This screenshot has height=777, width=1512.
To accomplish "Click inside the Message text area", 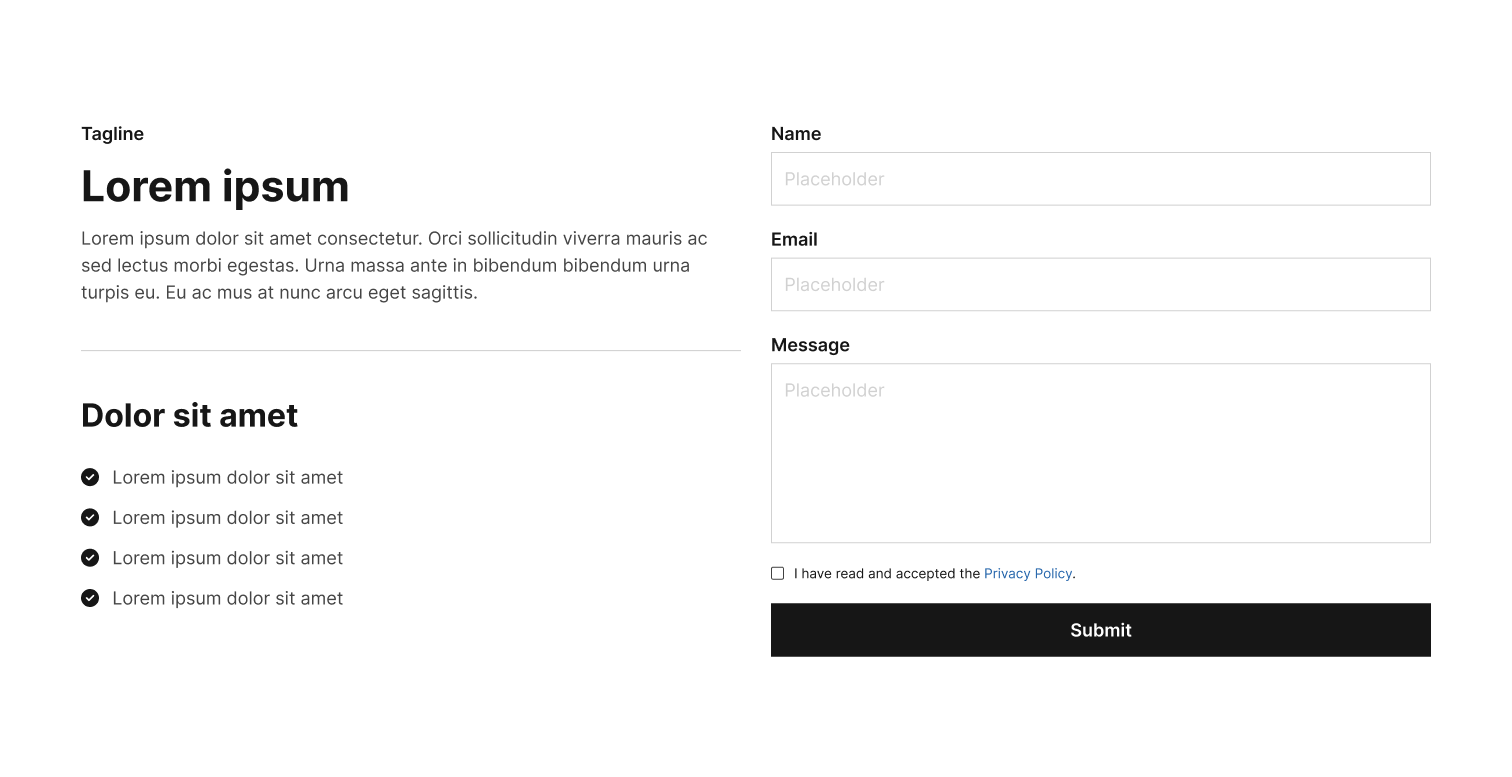I will pos(1100,453).
